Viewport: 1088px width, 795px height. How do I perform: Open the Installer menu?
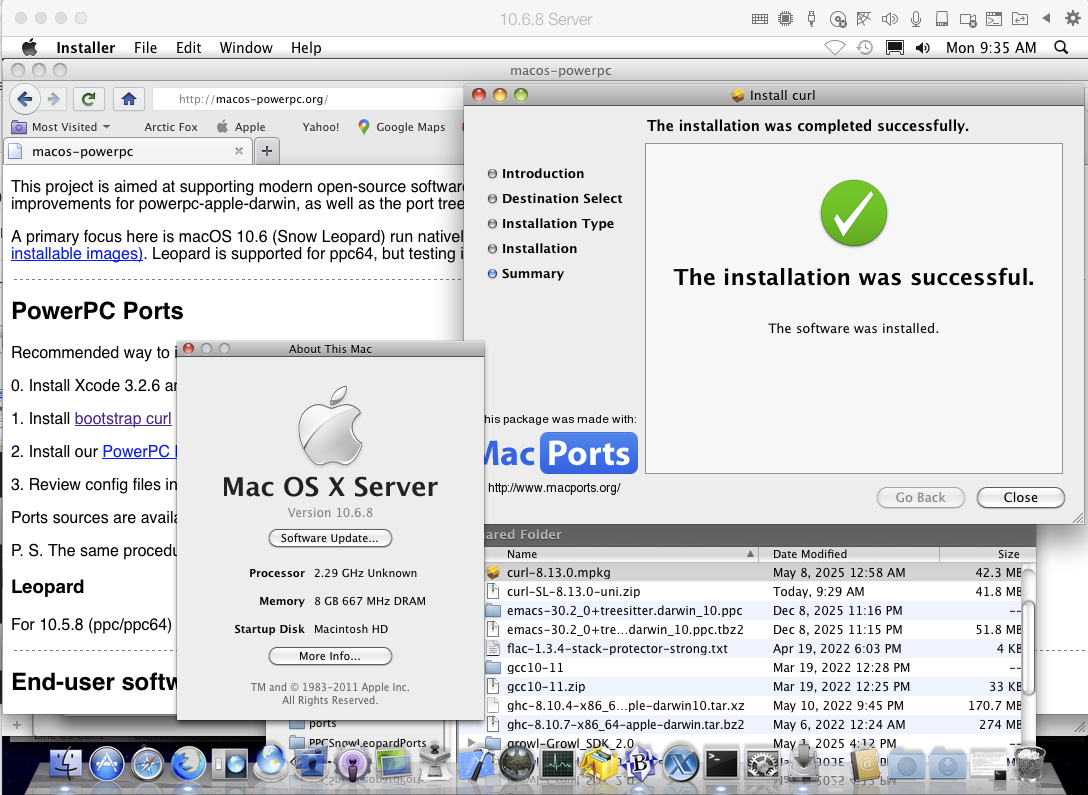coord(85,47)
